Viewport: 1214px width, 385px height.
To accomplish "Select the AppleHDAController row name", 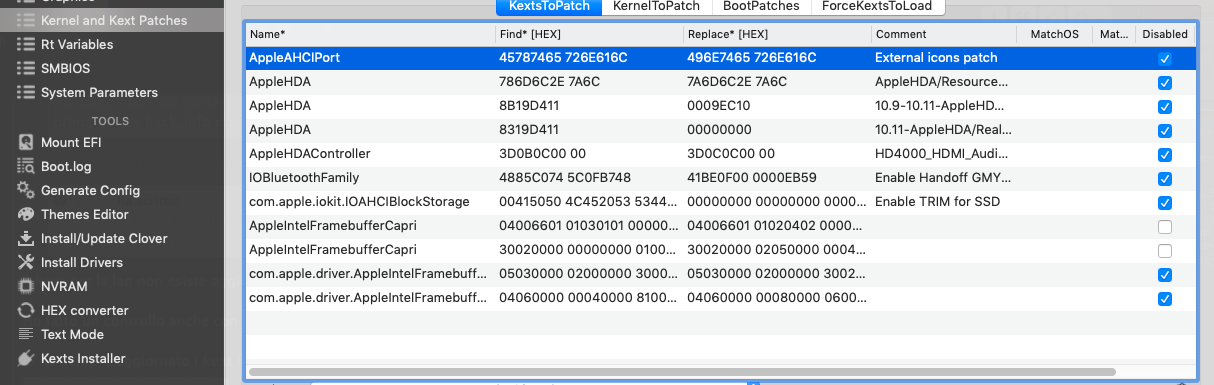I will [x=309, y=154].
